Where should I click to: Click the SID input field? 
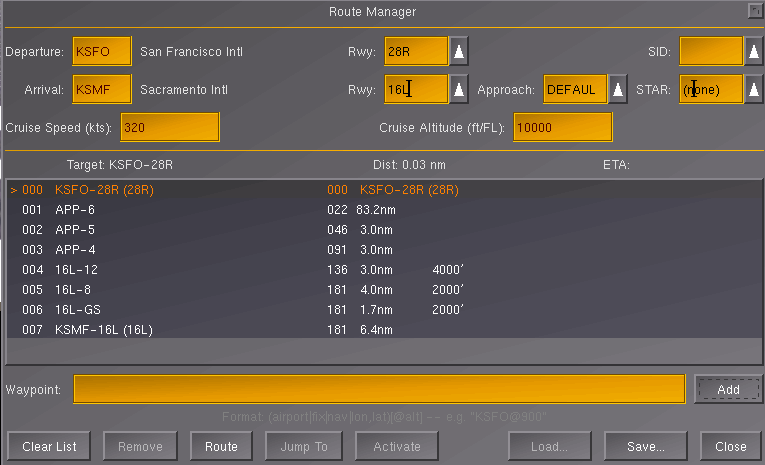(x=711, y=51)
